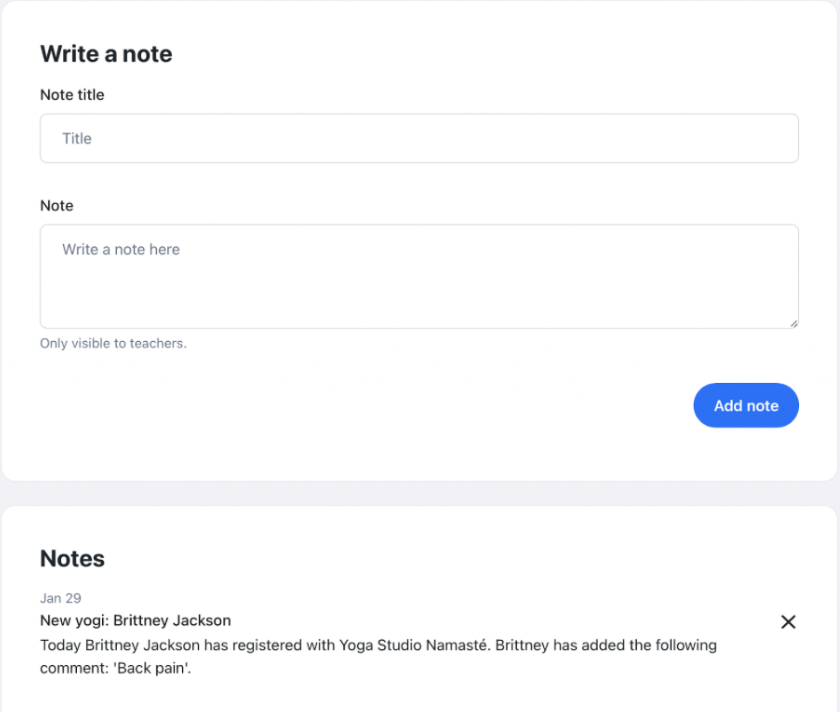
Task: Click the "Only visible to teachers." hint
Action: click(x=113, y=343)
